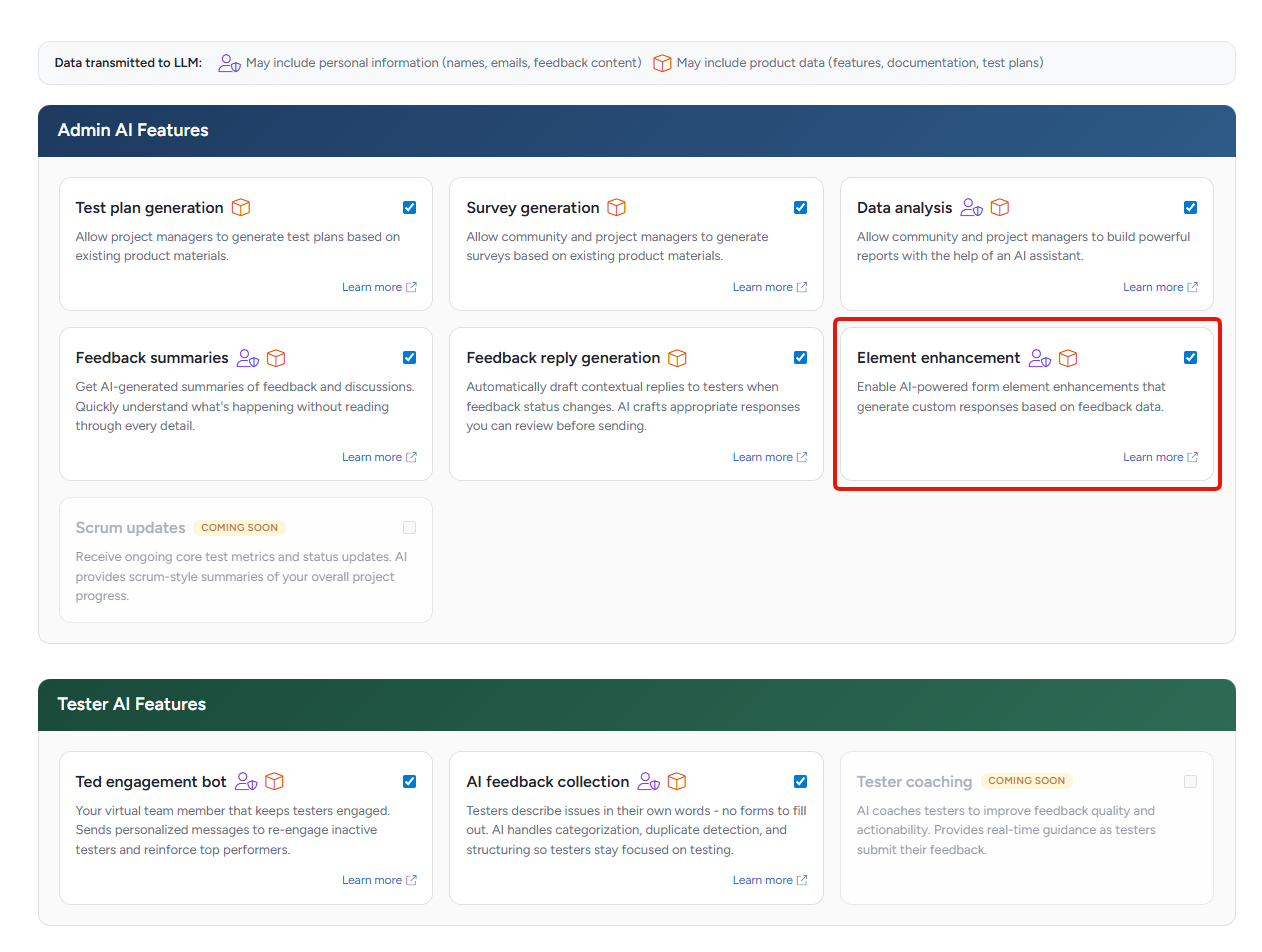Click the personal information icon beside Data analysis
Screen dimensions: 1262x952
(x=971, y=208)
